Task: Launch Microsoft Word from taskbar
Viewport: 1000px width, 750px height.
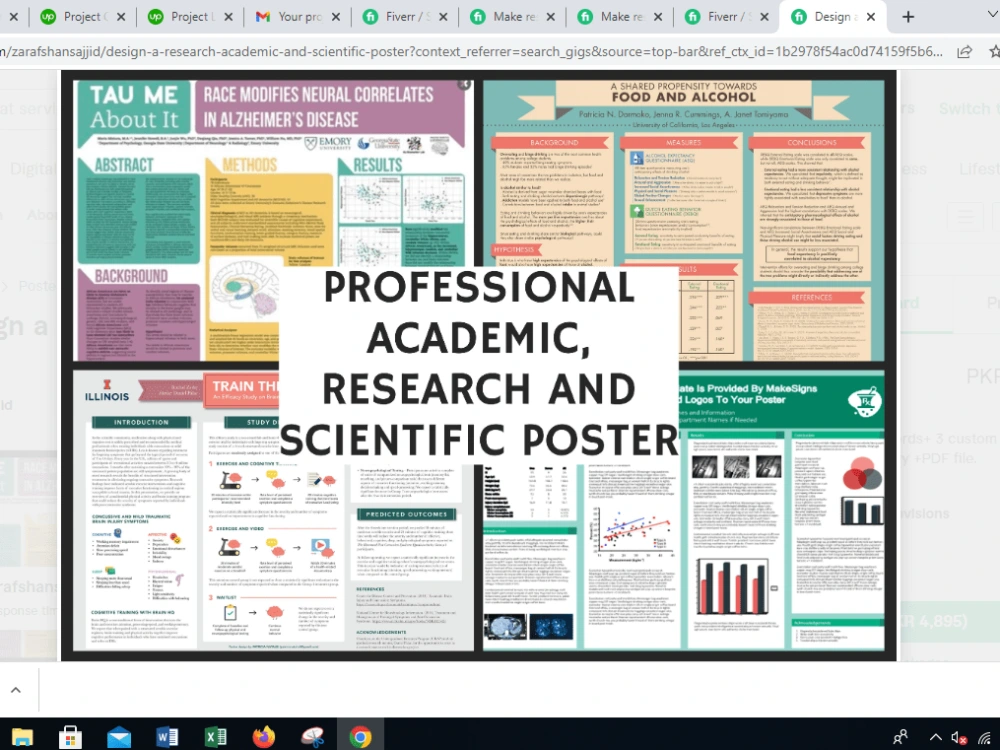Action: point(166,737)
